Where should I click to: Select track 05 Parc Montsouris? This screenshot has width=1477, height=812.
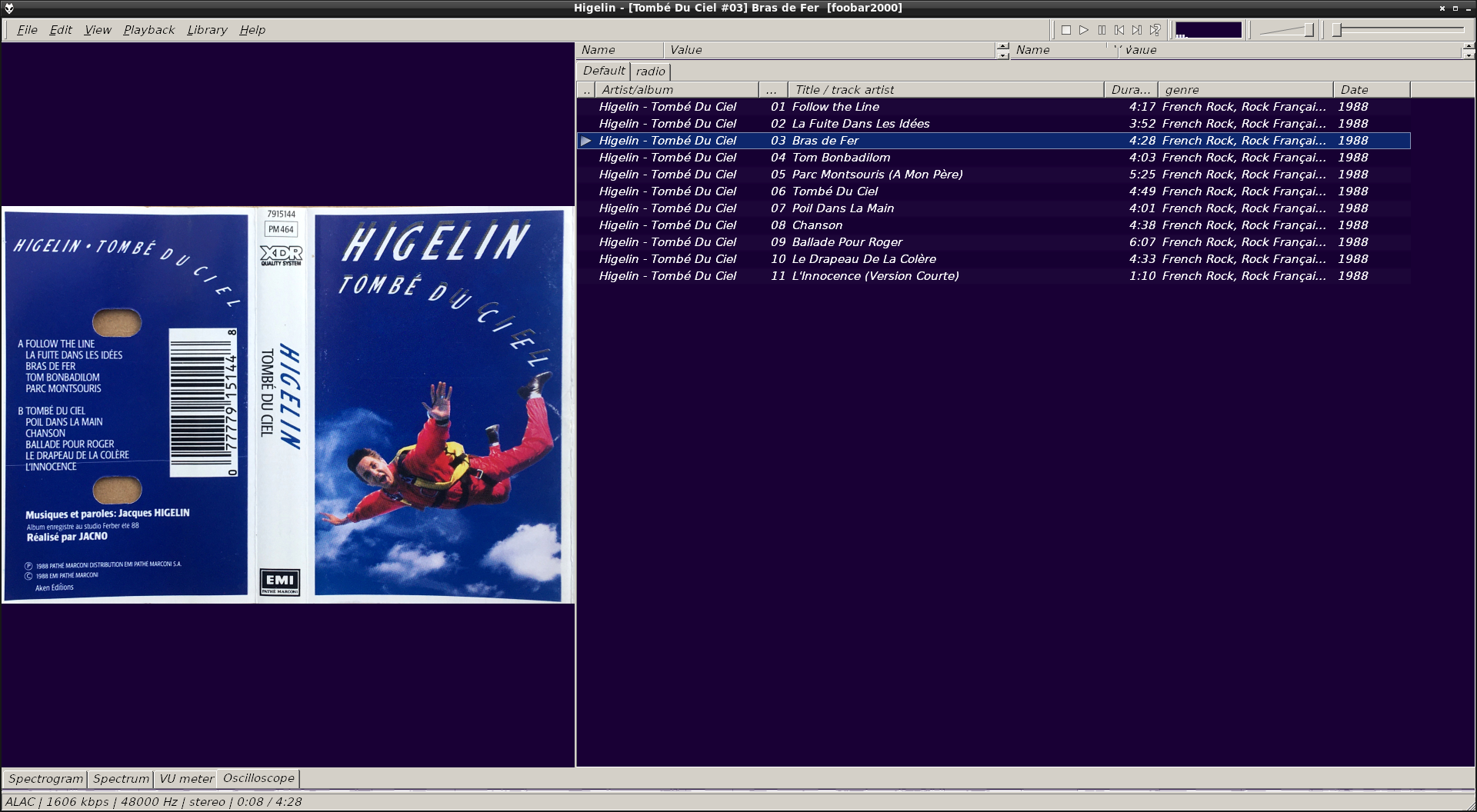click(993, 175)
